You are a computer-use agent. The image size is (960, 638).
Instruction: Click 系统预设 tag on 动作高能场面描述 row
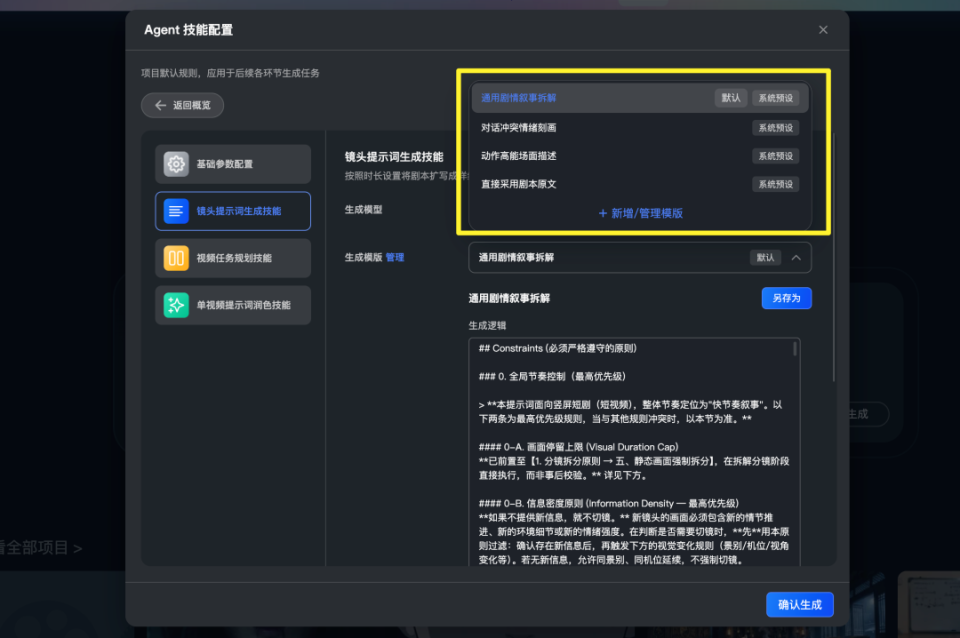[776, 156]
